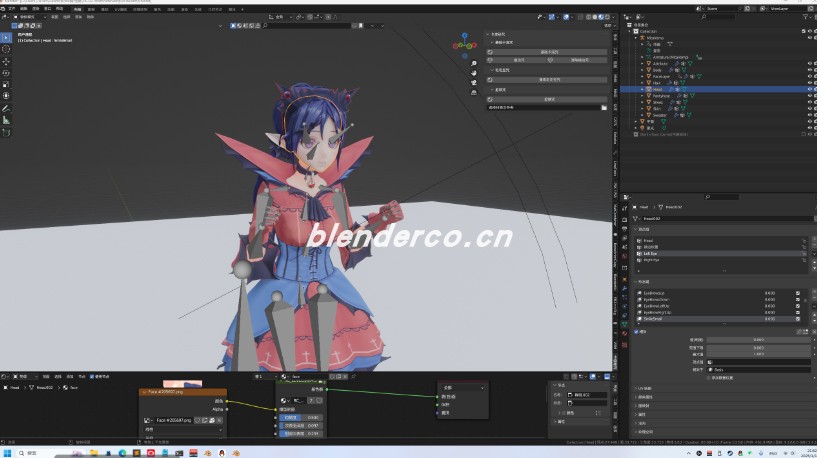The width and height of the screenshot is (817, 458).
Task: Select the Annotate pencil tool
Action: tap(6, 109)
